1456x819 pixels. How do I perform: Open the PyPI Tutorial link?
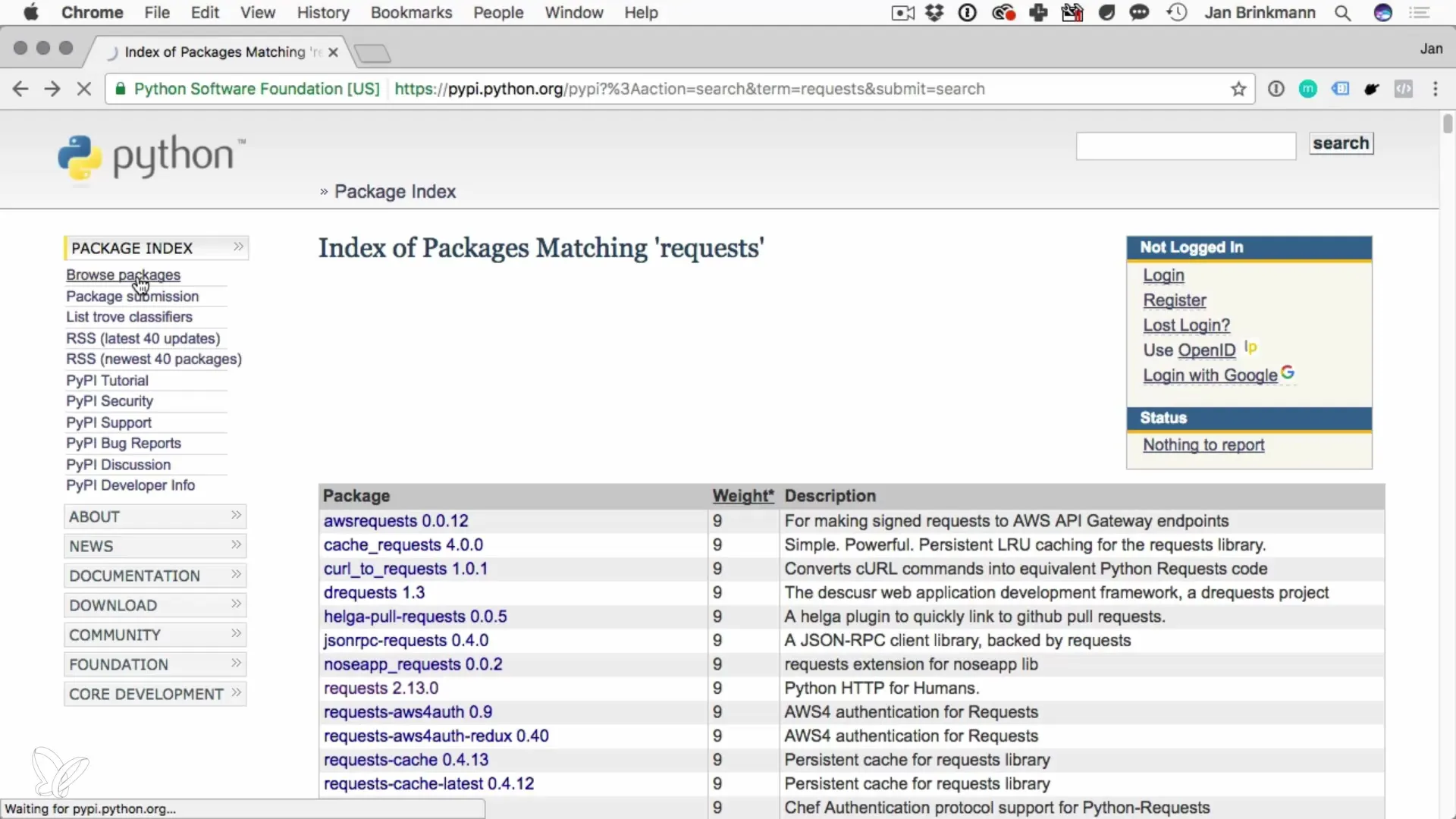107,380
